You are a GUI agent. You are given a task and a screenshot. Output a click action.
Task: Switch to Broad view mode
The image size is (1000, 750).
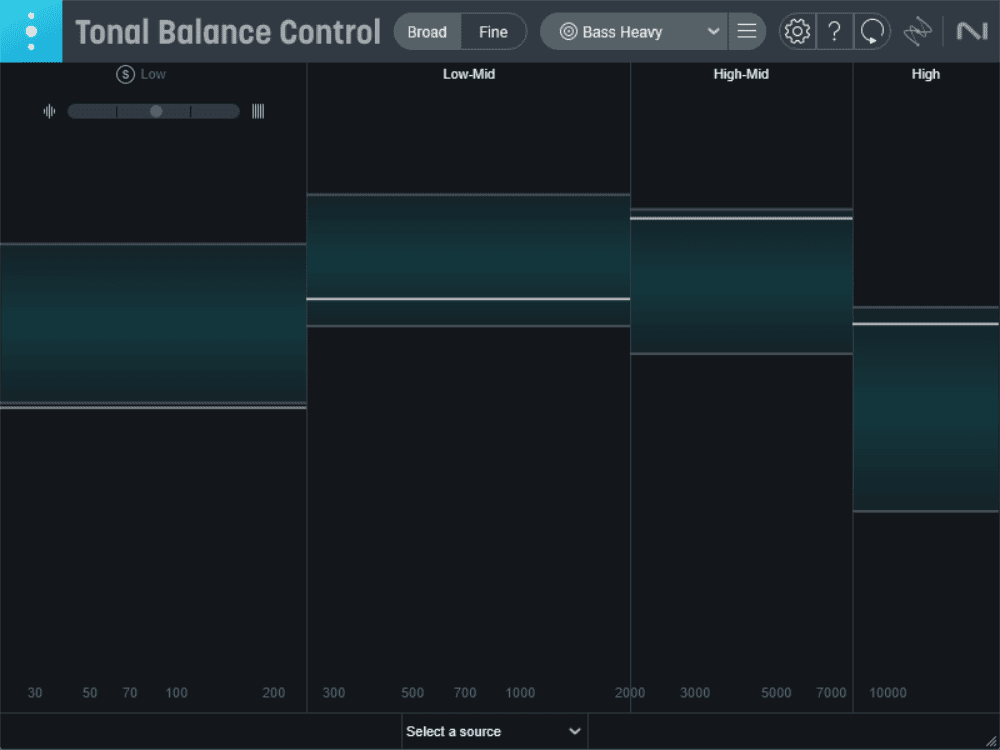(x=427, y=32)
